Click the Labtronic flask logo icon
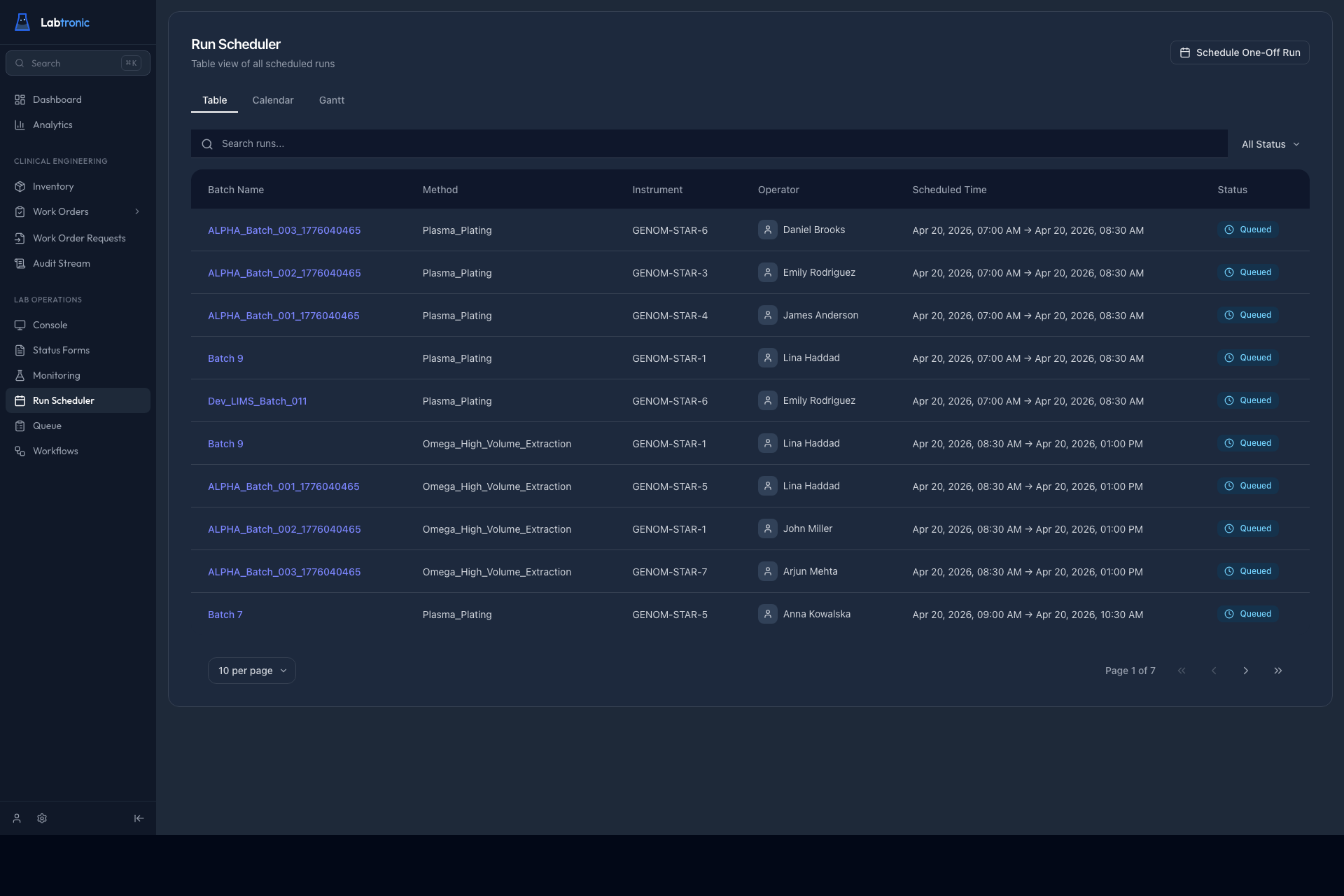This screenshot has width=1344, height=896. (x=22, y=22)
